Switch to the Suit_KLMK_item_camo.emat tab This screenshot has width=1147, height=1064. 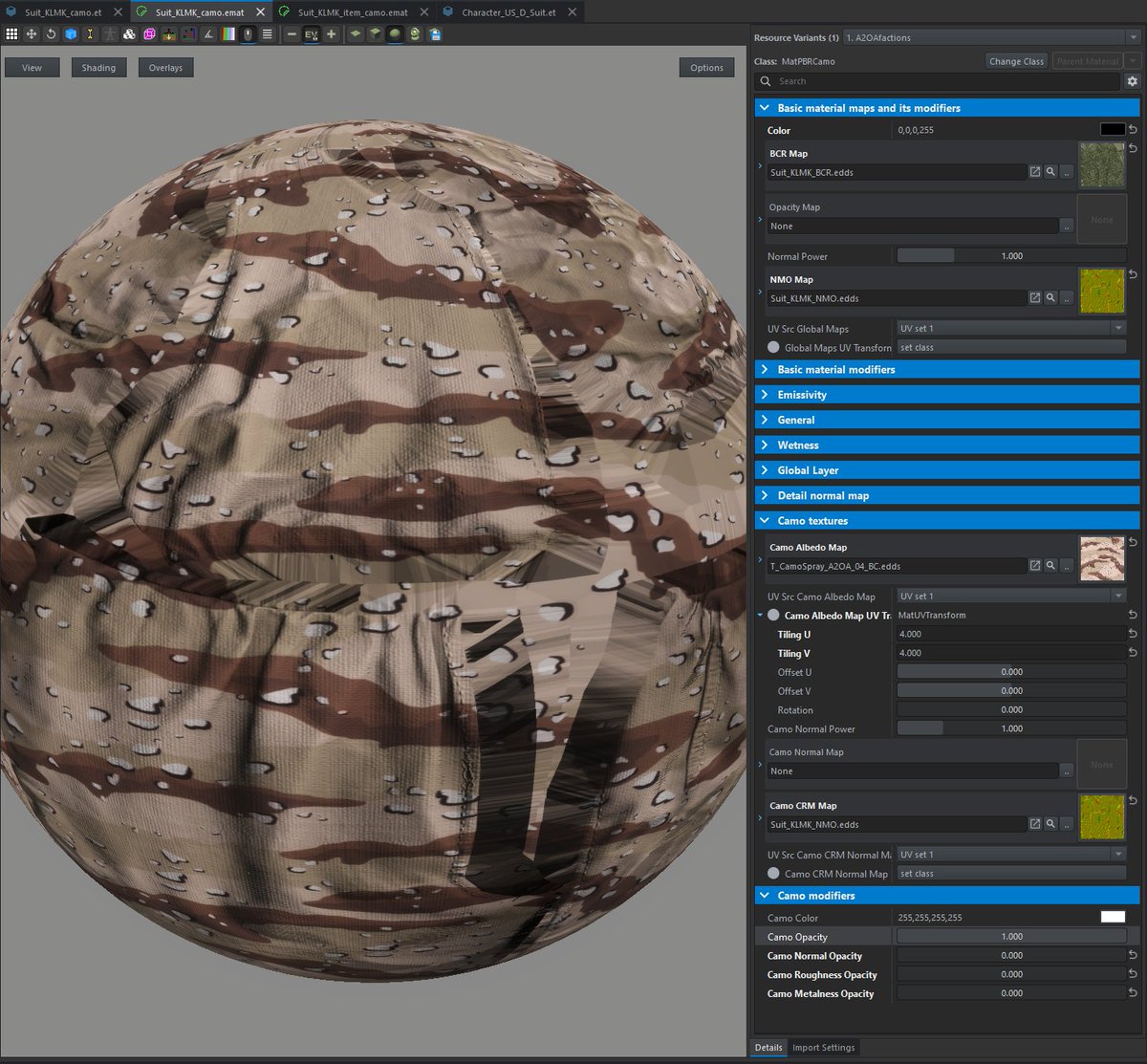click(353, 12)
